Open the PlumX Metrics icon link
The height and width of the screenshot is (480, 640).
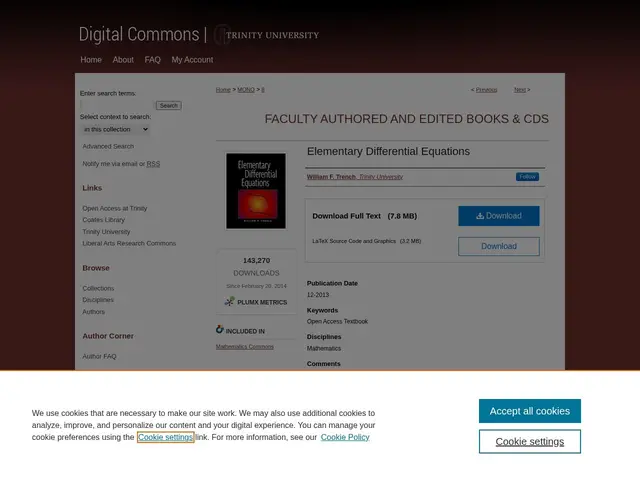[x=229, y=302]
